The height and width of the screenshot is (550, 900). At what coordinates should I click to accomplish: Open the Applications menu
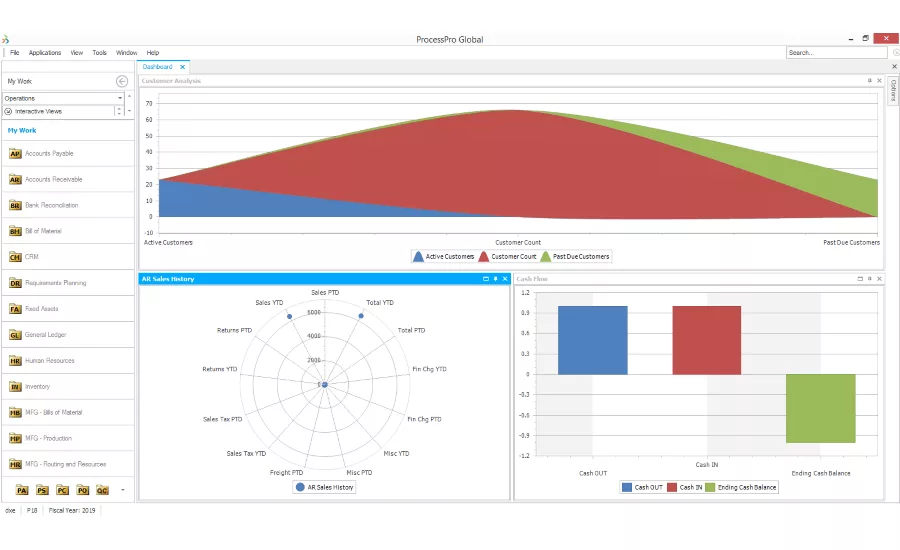click(45, 53)
